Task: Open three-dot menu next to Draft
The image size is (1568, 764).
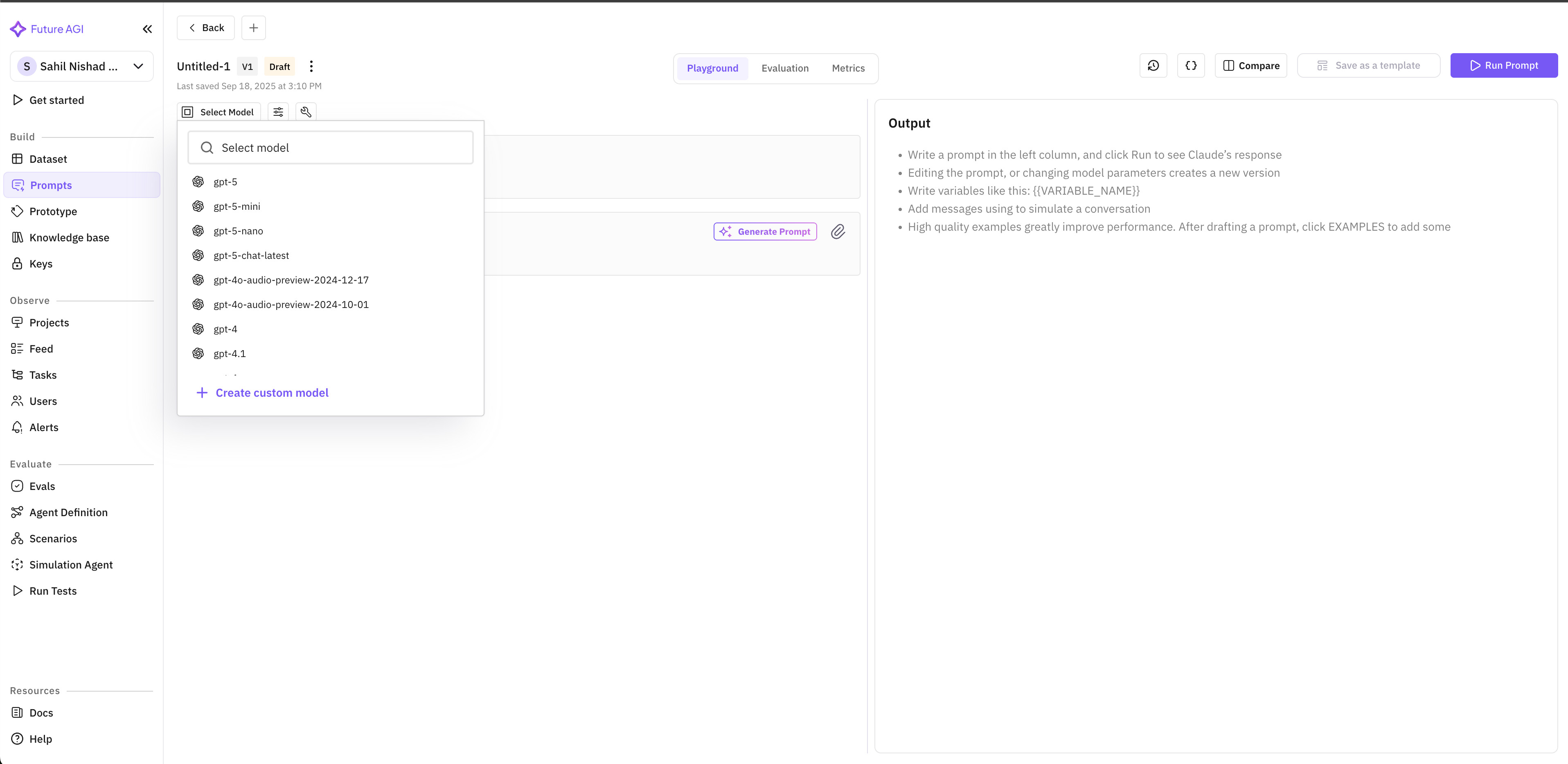Action: coord(311,66)
